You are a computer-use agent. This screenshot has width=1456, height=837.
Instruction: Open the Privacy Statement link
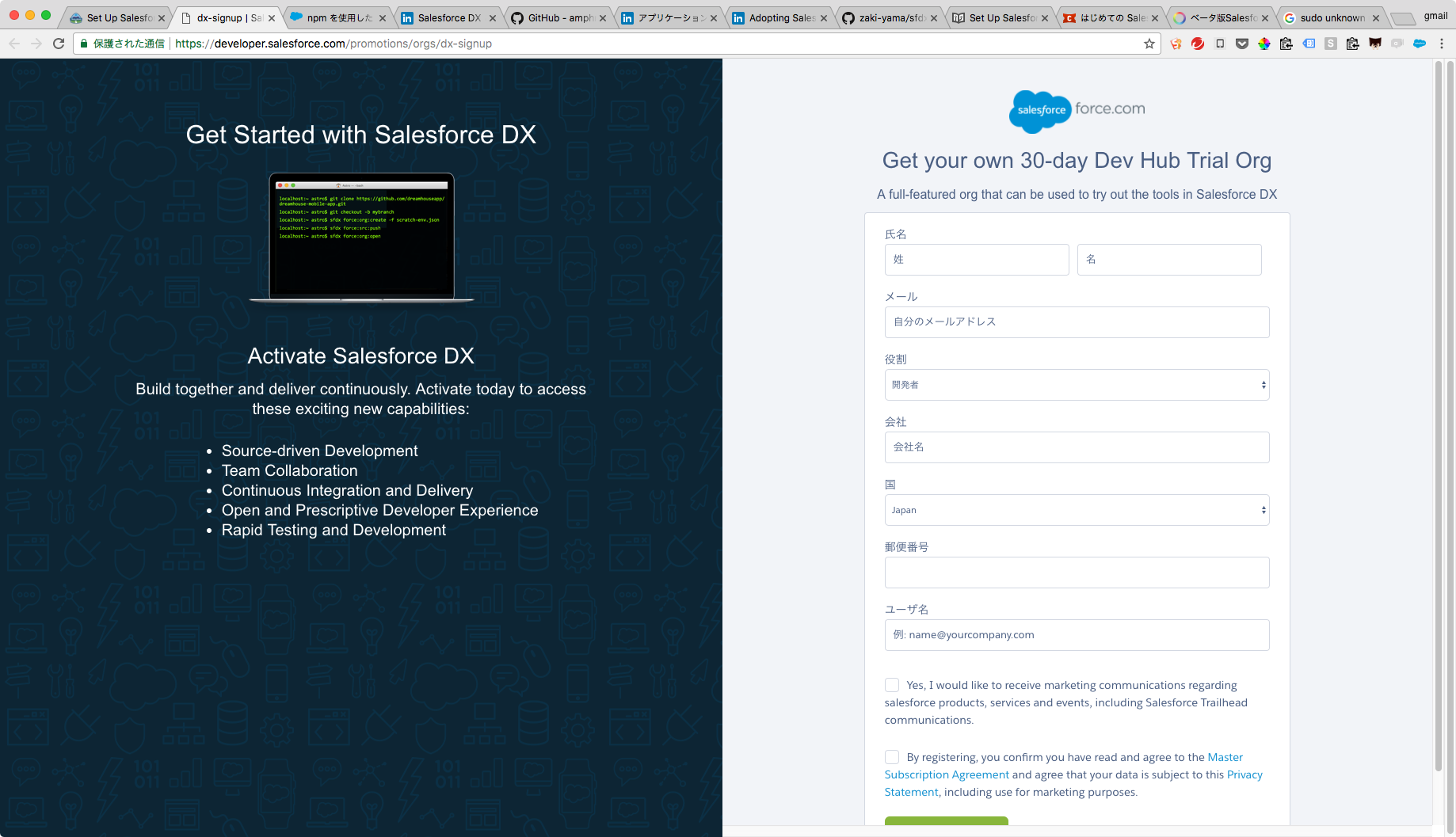(x=1073, y=783)
